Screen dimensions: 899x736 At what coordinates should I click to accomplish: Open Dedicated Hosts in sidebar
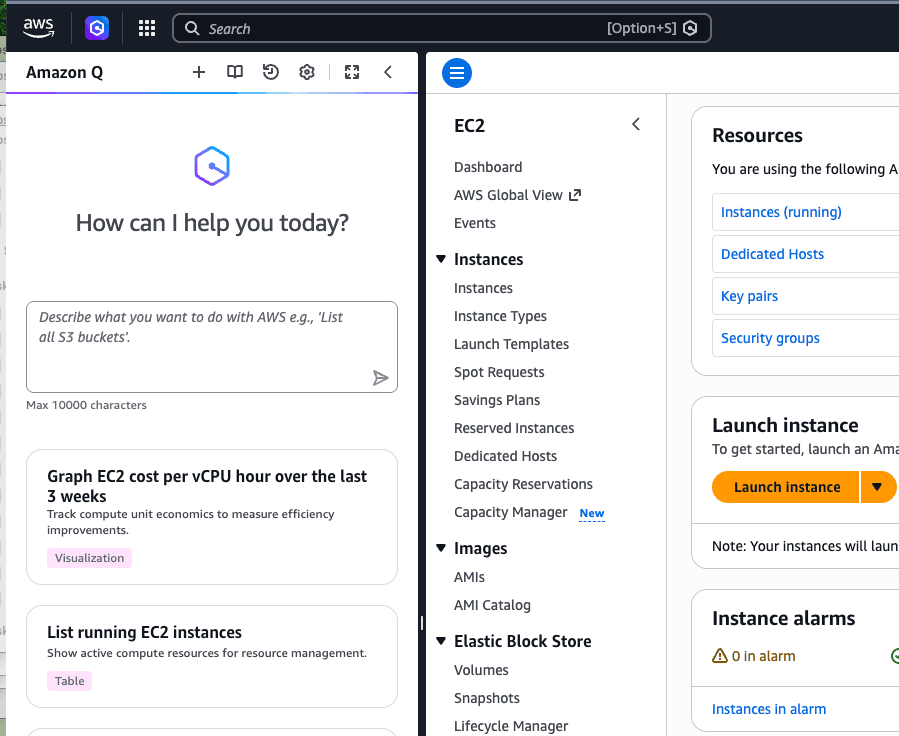click(506, 457)
